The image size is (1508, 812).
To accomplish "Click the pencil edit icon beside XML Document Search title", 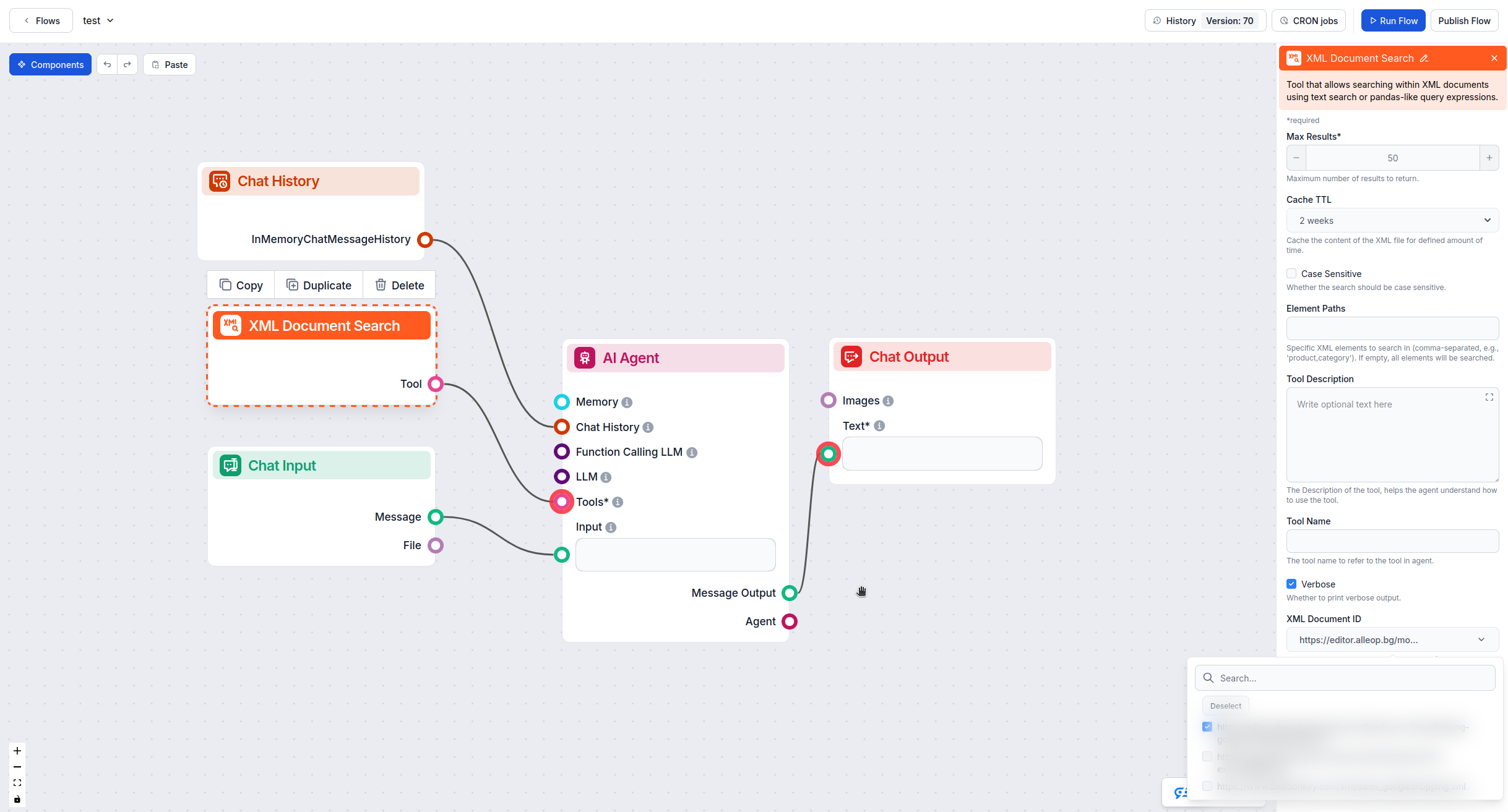I will pyautogui.click(x=1424, y=58).
